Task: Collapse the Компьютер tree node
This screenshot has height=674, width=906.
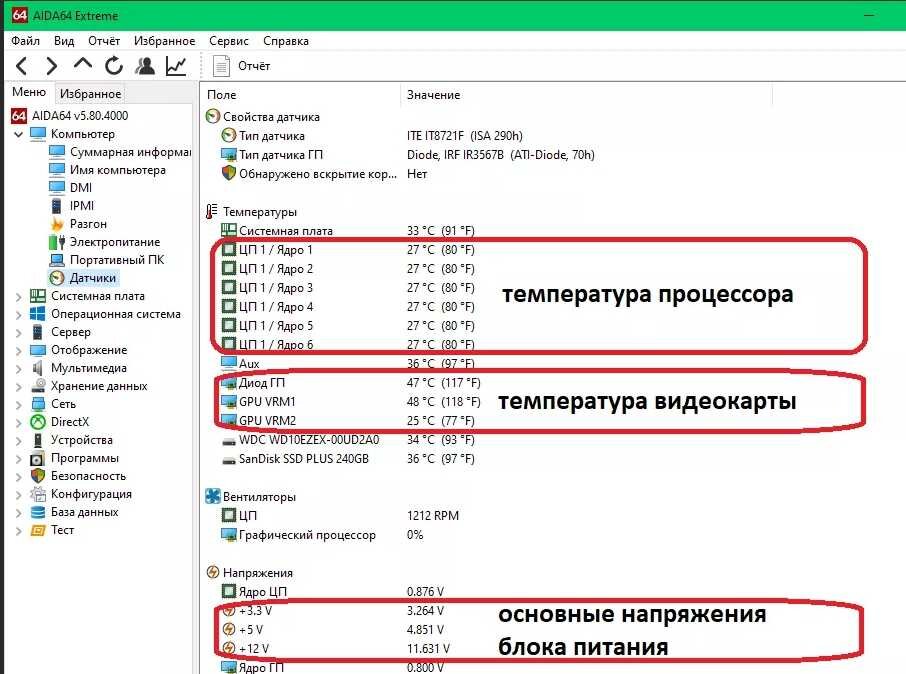Action: point(18,134)
